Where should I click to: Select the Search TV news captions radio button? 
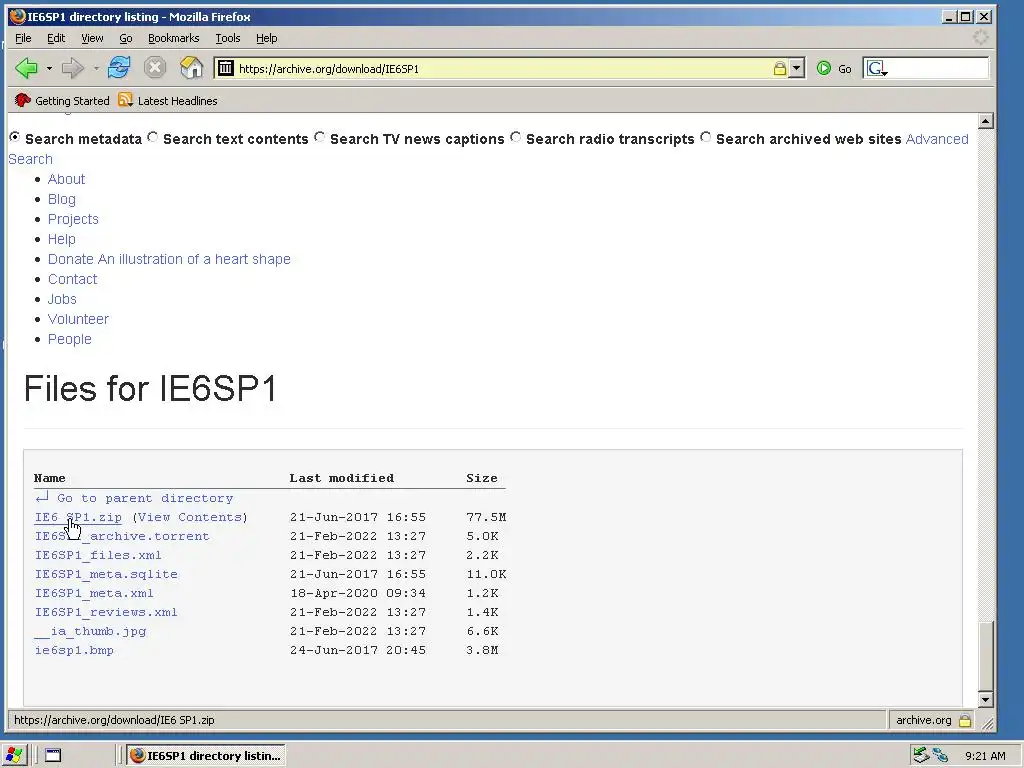click(x=319, y=137)
